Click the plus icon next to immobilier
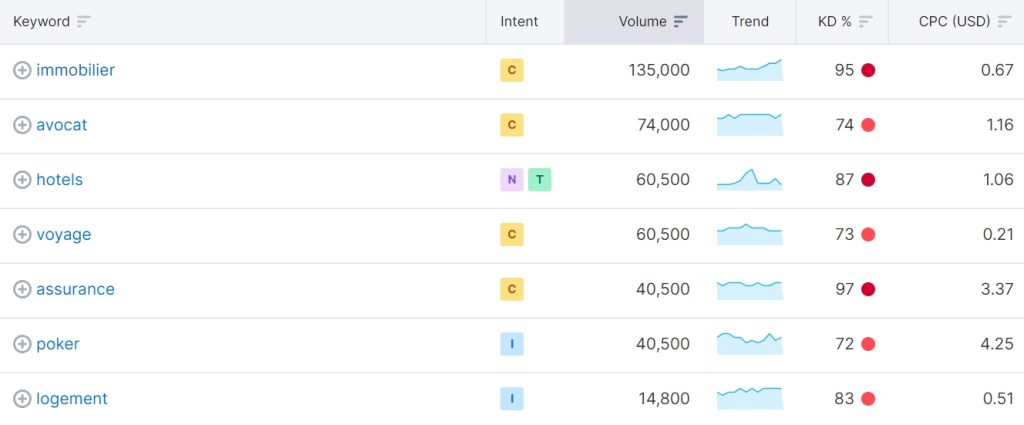Viewport: 1024px width, 425px height. (22, 70)
